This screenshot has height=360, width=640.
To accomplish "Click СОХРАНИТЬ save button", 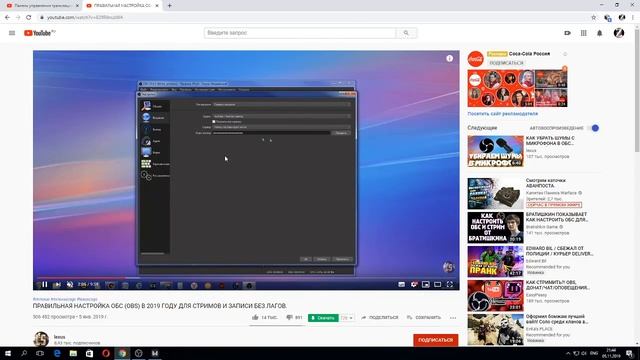I will (x=424, y=318).
